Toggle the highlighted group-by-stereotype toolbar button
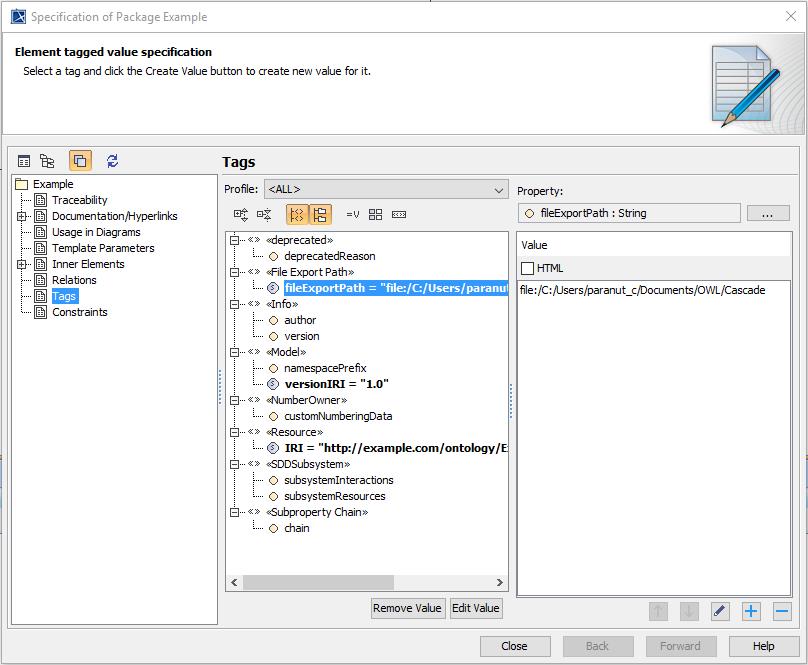This screenshot has width=808, height=665. click(x=297, y=214)
